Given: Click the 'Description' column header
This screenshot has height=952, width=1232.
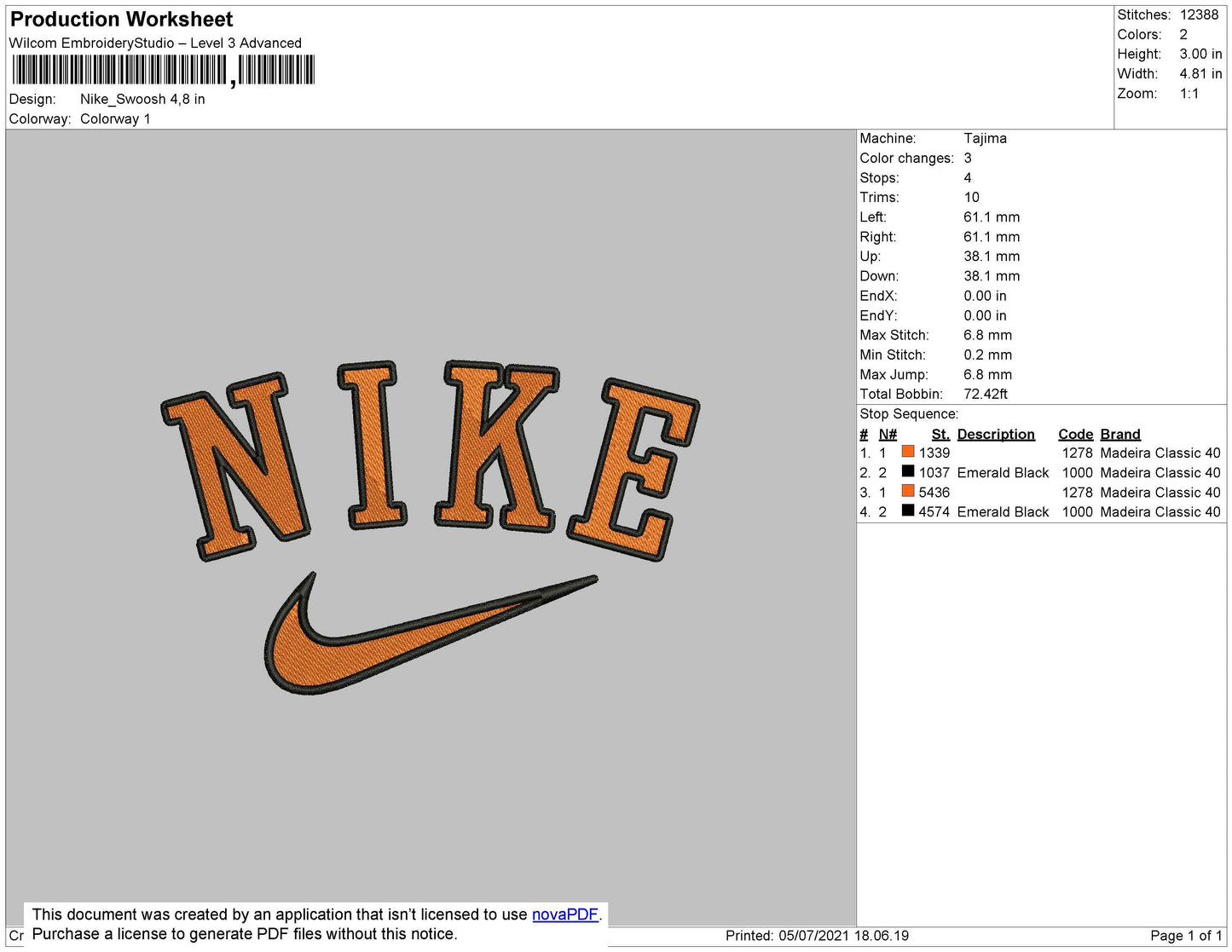Looking at the screenshot, I should (x=996, y=434).
